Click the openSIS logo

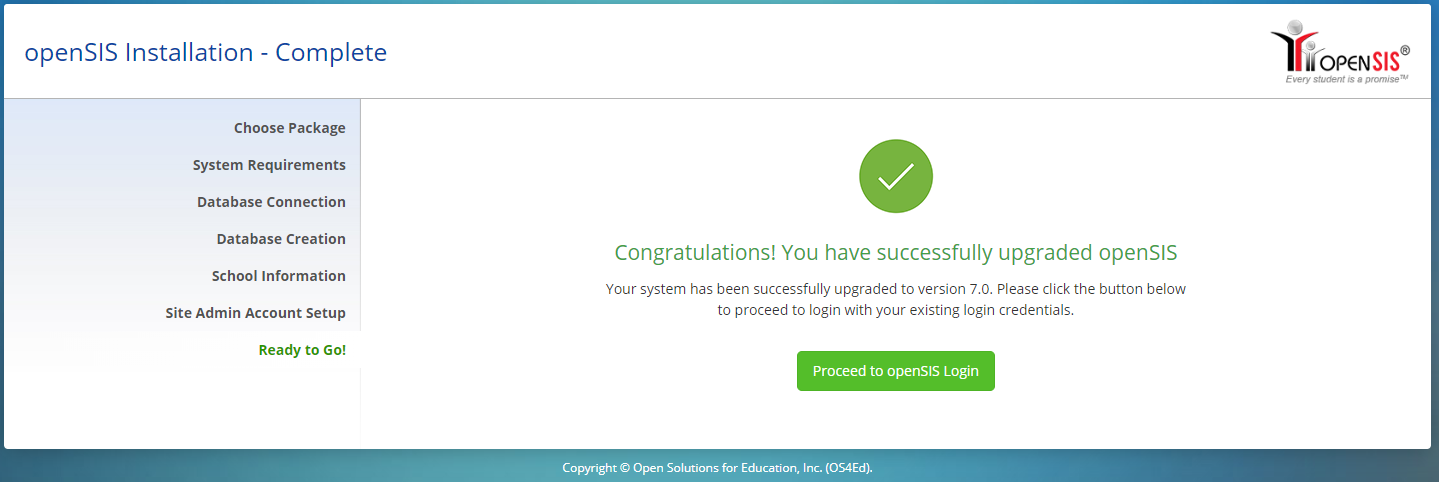tap(1340, 52)
